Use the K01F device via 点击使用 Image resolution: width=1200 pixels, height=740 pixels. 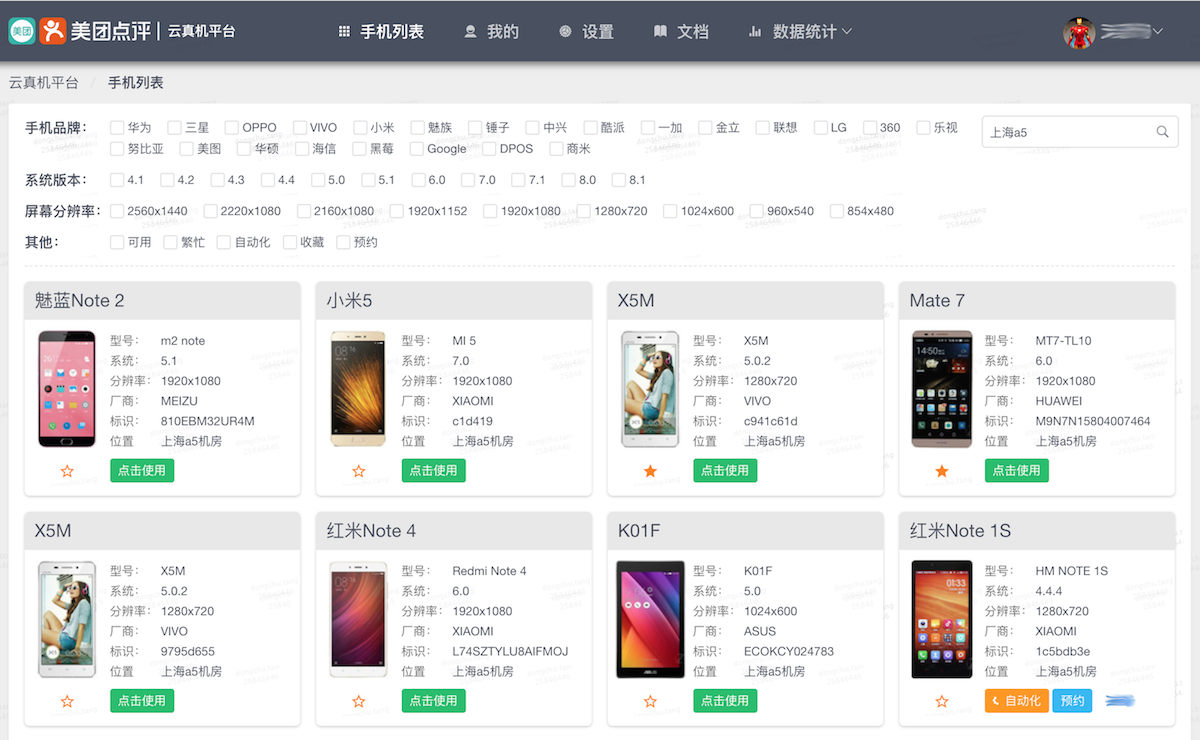point(725,701)
